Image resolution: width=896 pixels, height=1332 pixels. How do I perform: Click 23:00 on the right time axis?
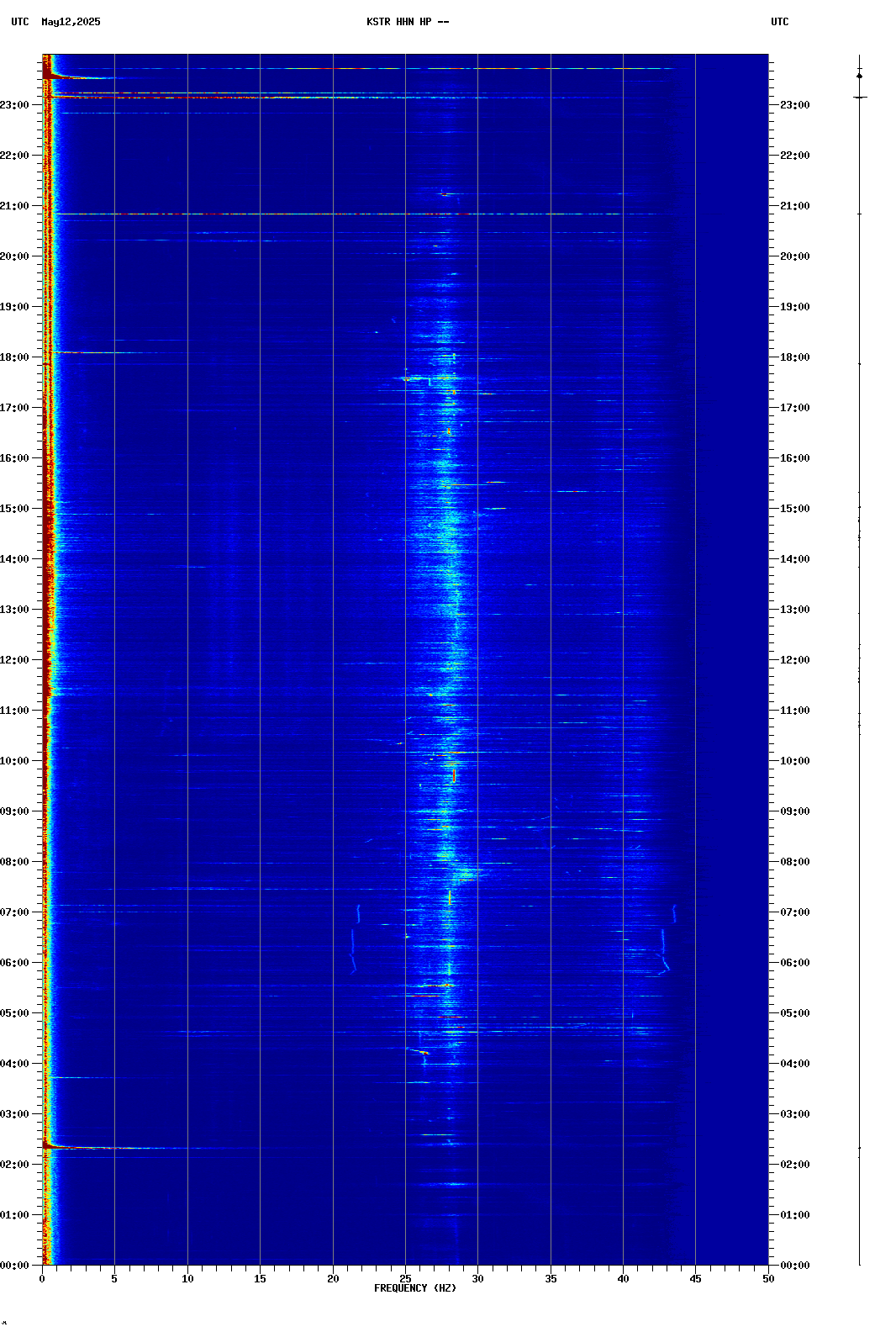click(795, 105)
